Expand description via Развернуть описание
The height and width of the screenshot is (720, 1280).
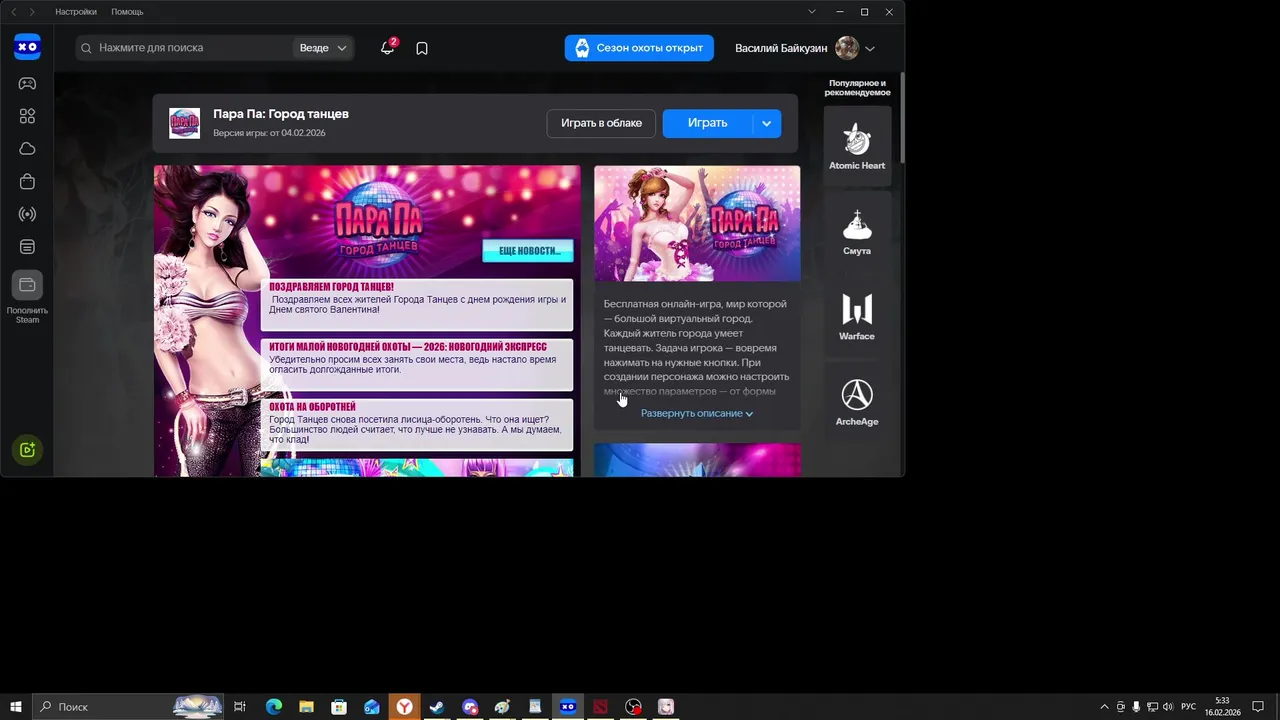tap(697, 413)
